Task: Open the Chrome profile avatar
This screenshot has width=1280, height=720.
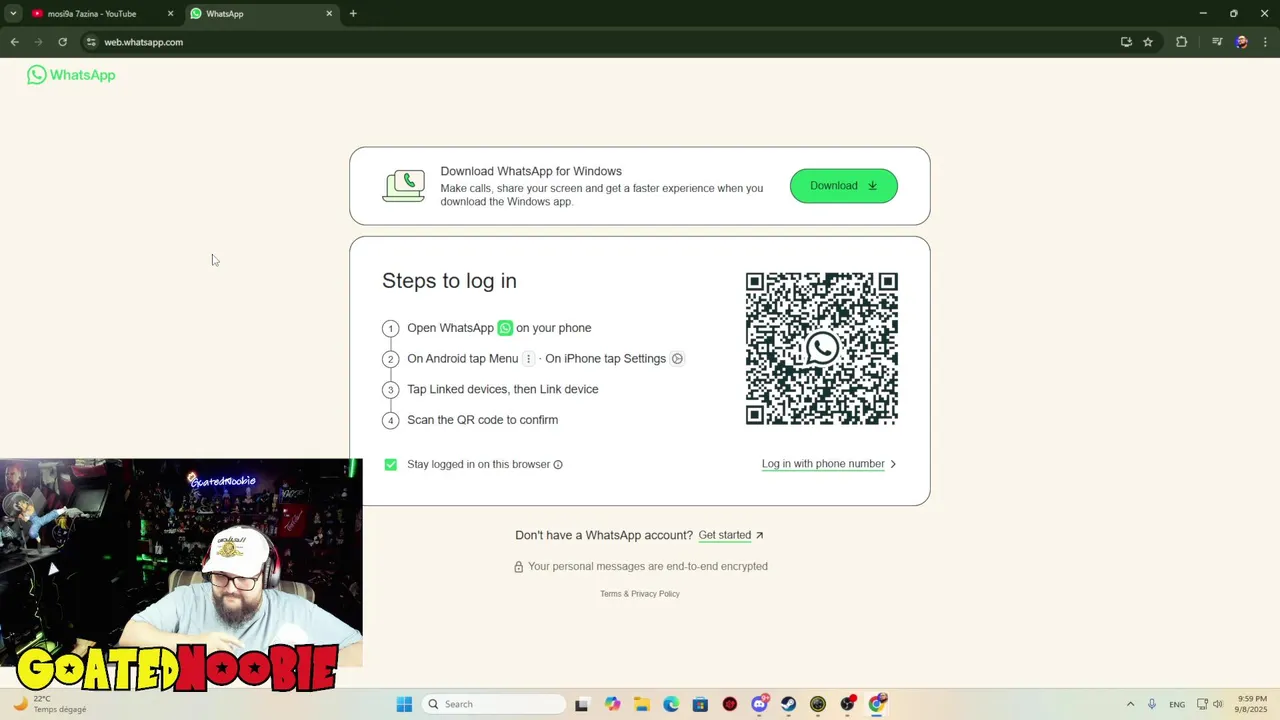Action: [1242, 42]
